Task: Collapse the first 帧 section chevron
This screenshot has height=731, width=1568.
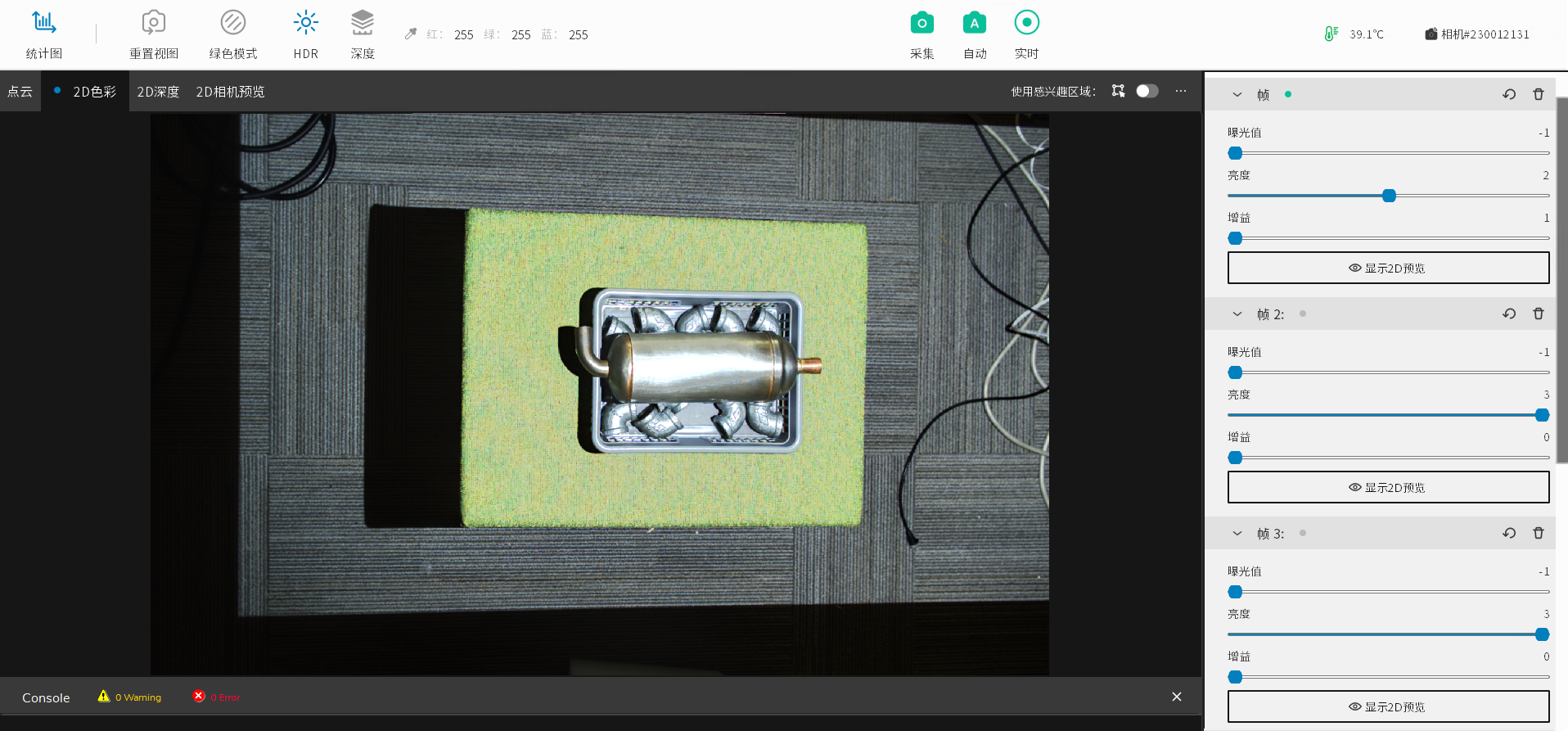Action: tap(1237, 94)
